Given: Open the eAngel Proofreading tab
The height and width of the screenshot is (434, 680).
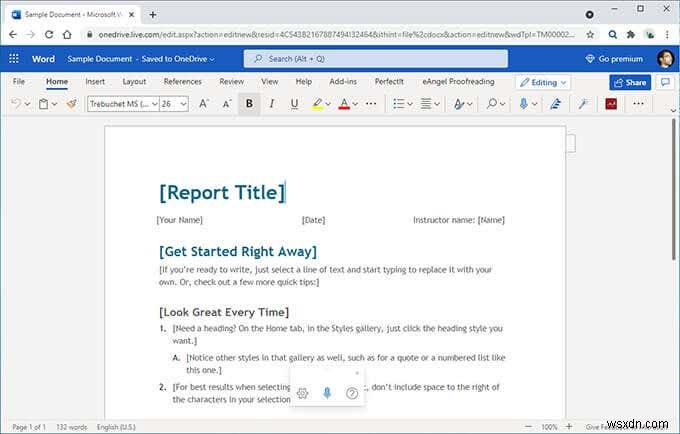Looking at the screenshot, I should 458,82.
